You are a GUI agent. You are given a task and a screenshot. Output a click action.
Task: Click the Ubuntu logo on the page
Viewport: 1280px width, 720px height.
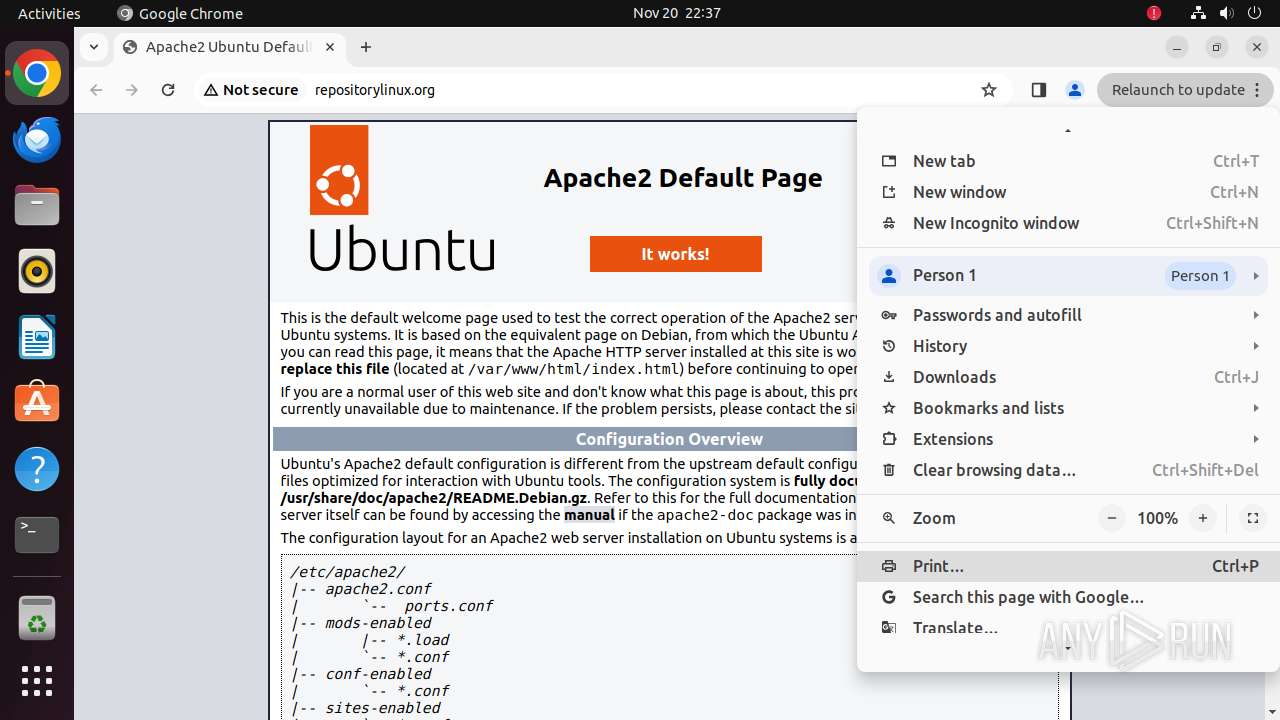coord(402,198)
